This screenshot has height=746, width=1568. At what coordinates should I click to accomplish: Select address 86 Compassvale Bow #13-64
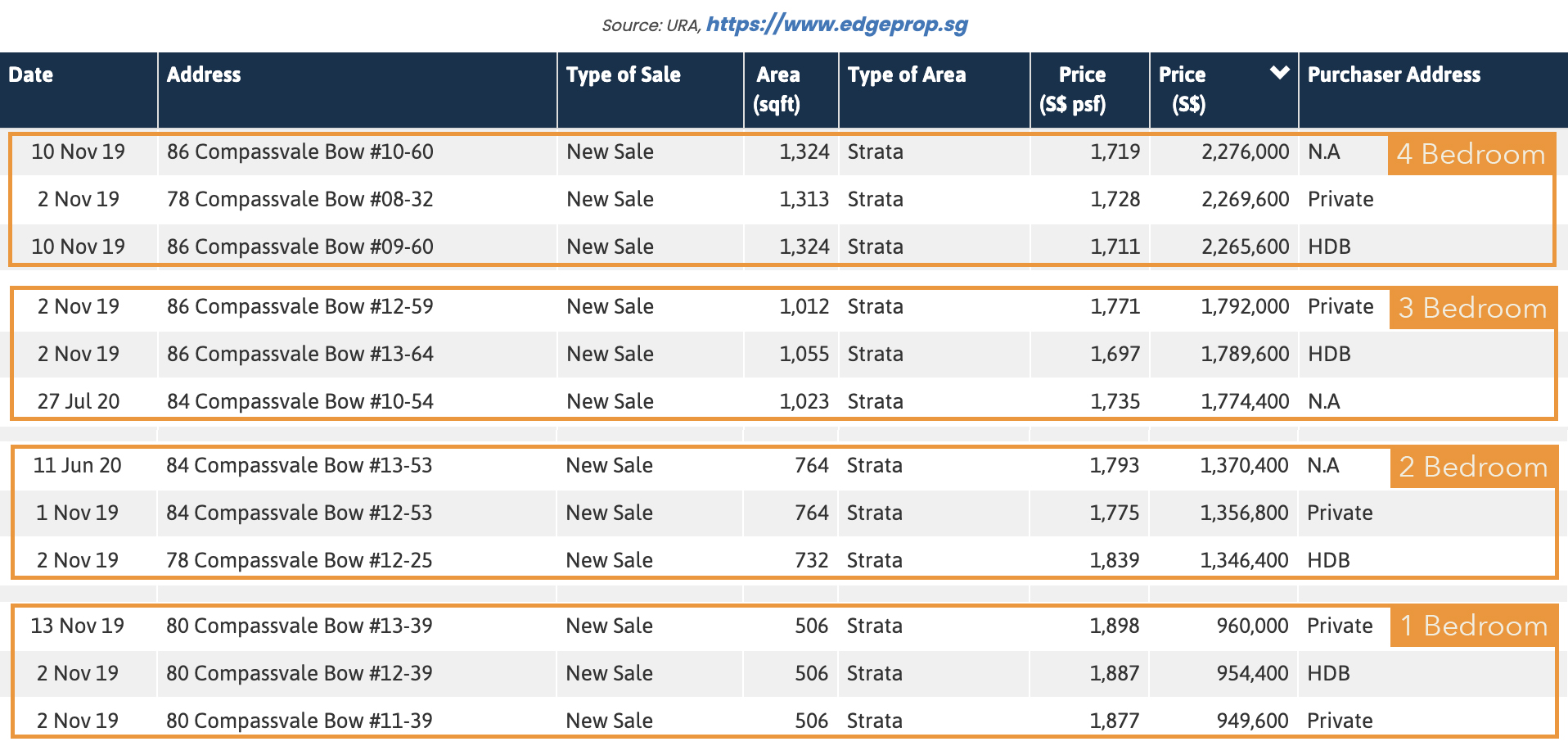[300, 354]
